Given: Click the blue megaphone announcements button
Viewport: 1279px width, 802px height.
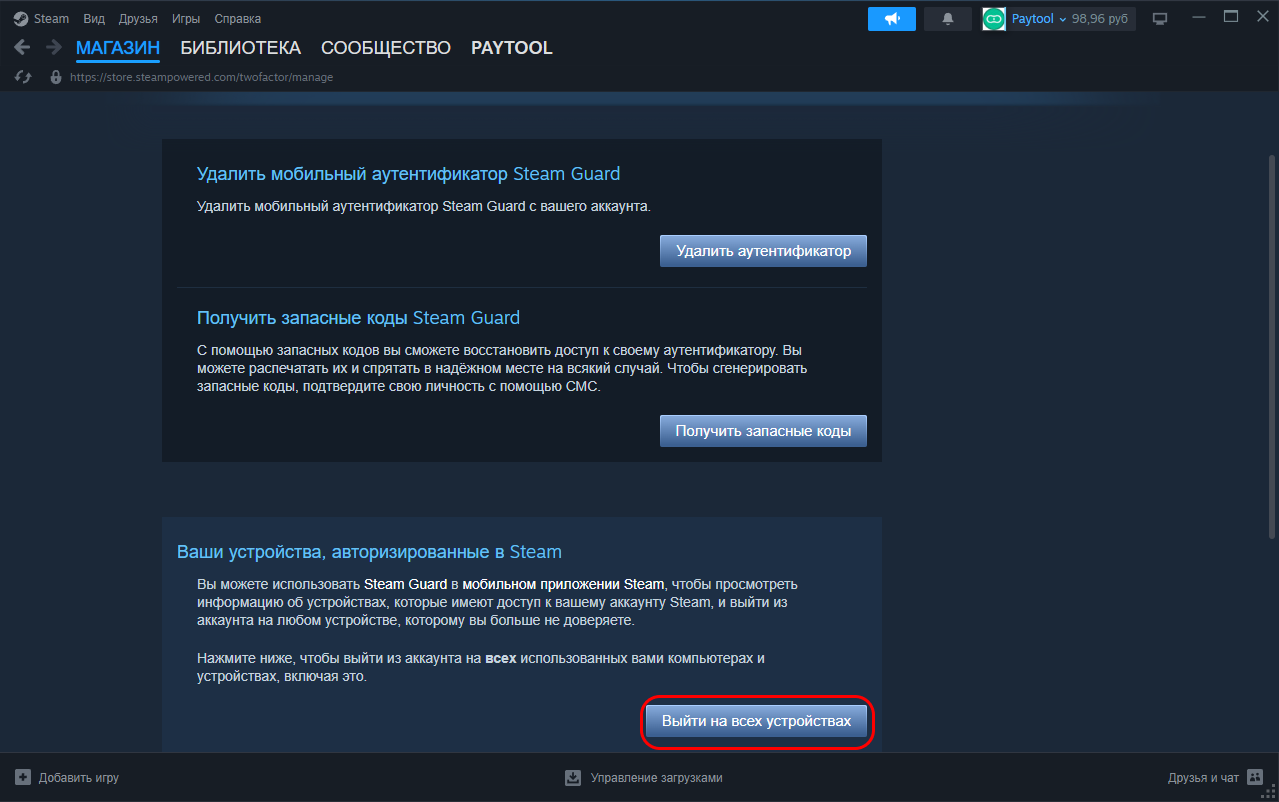Looking at the screenshot, I should 892,19.
